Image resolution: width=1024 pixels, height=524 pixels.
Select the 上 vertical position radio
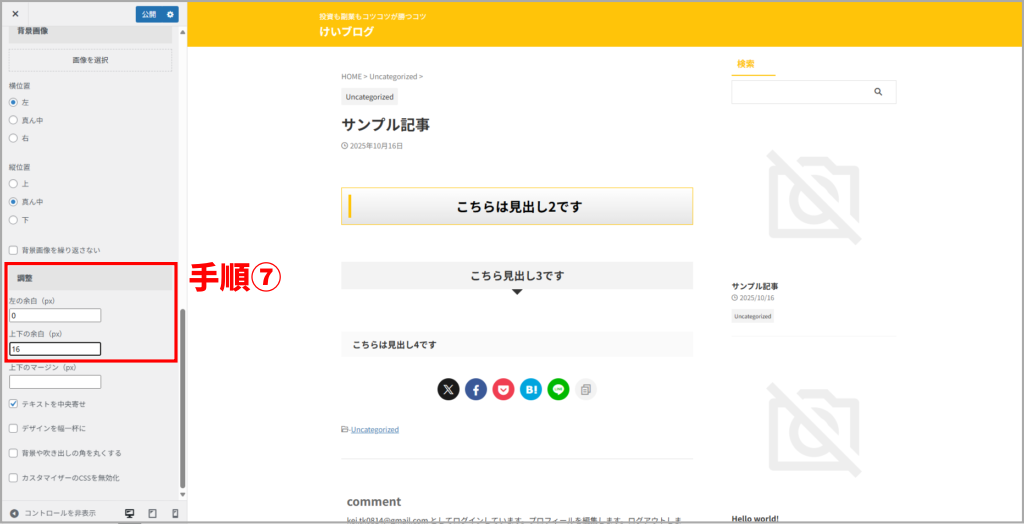(13, 184)
